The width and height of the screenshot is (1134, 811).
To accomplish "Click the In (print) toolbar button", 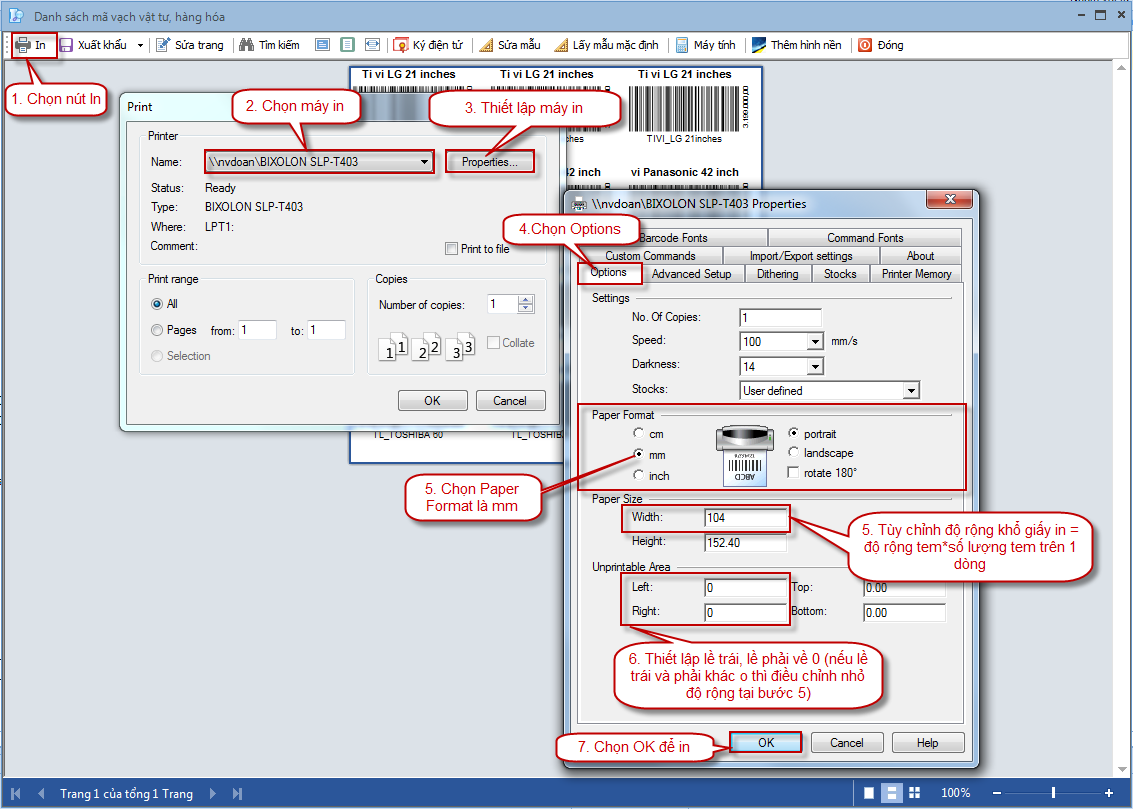I will pyautogui.click(x=32, y=45).
